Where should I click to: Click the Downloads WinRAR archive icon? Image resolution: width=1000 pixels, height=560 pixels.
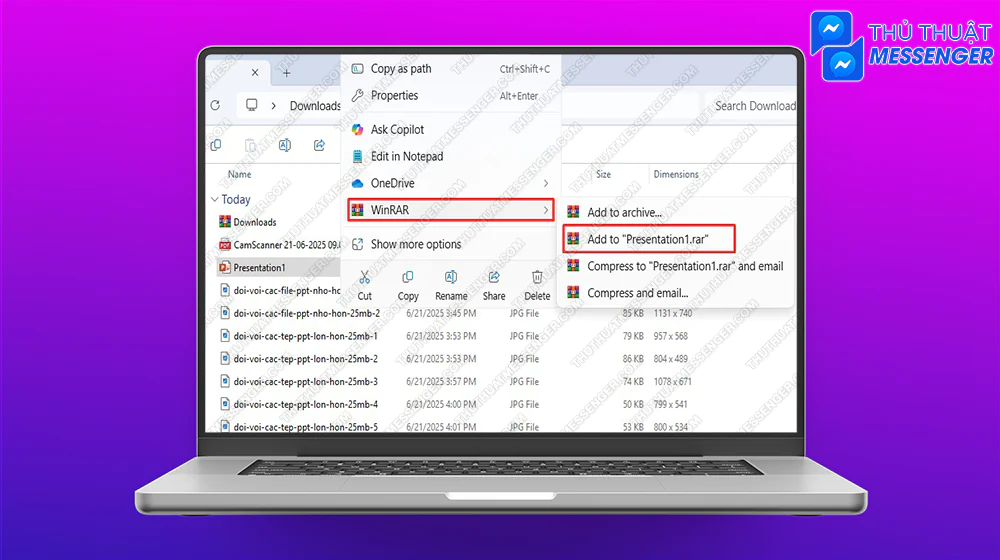pyautogui.click(x=224, y=222)
